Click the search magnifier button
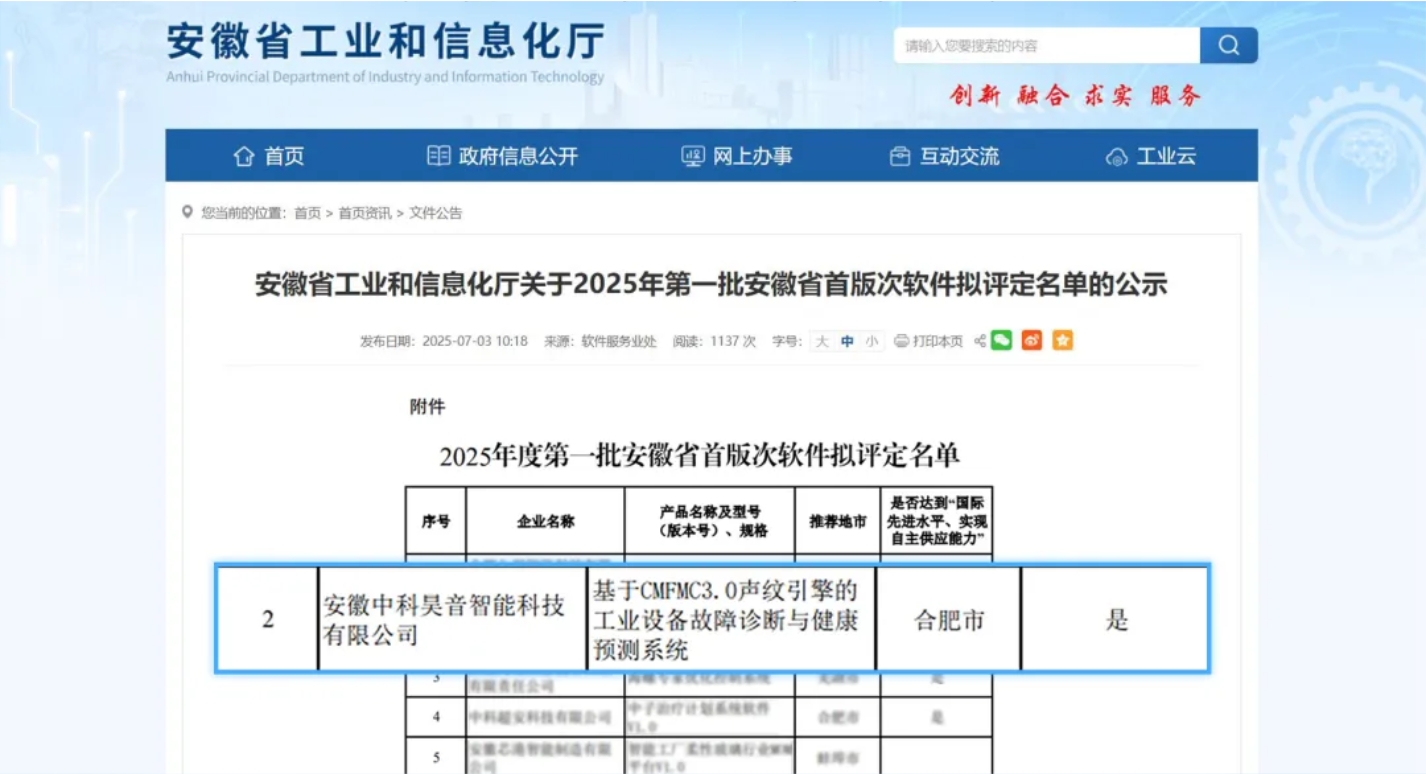 1229,45
